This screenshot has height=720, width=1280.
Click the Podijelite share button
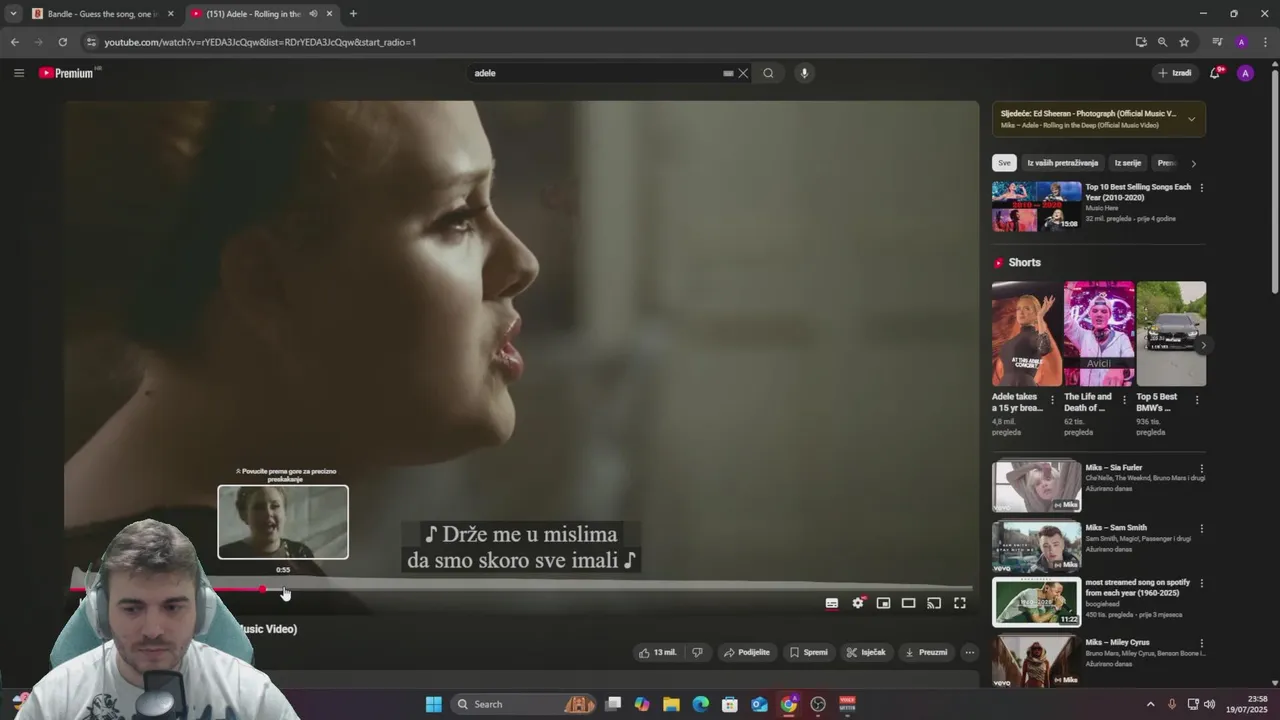[x=747, y=652]
